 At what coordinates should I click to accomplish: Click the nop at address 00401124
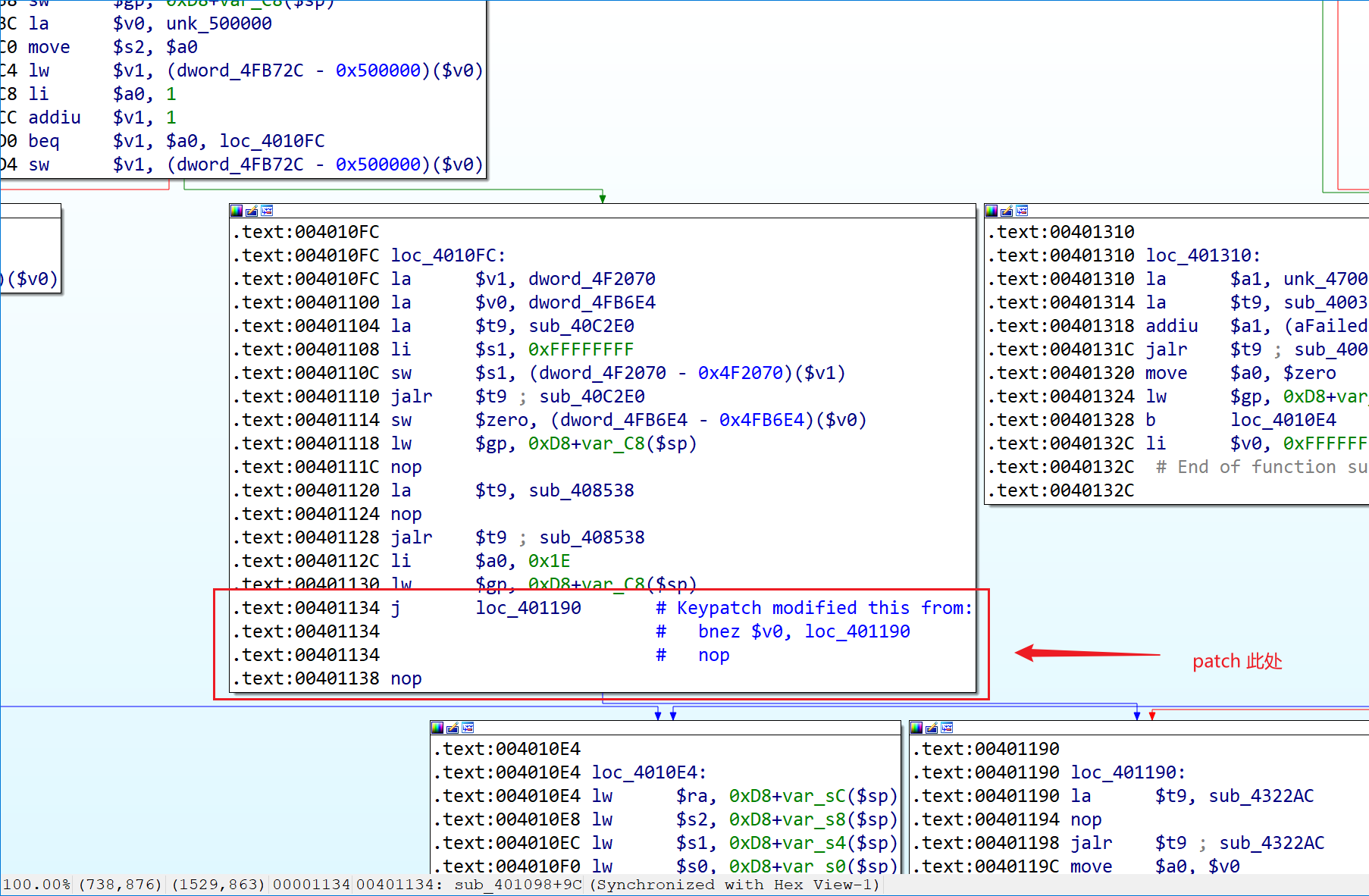(x=406, y=514)
